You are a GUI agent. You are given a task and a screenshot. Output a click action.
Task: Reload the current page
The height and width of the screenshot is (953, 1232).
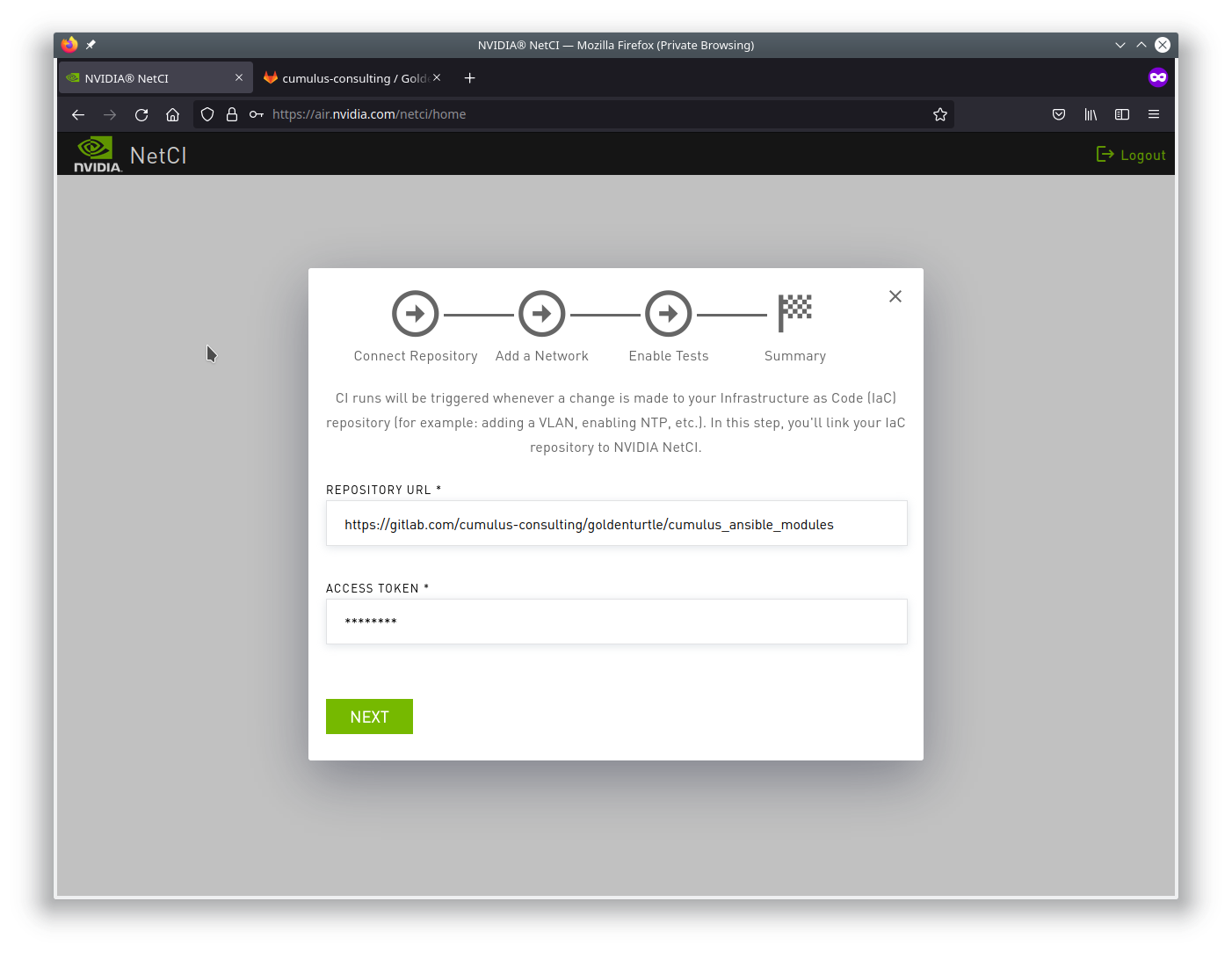[x=141, y=114]
